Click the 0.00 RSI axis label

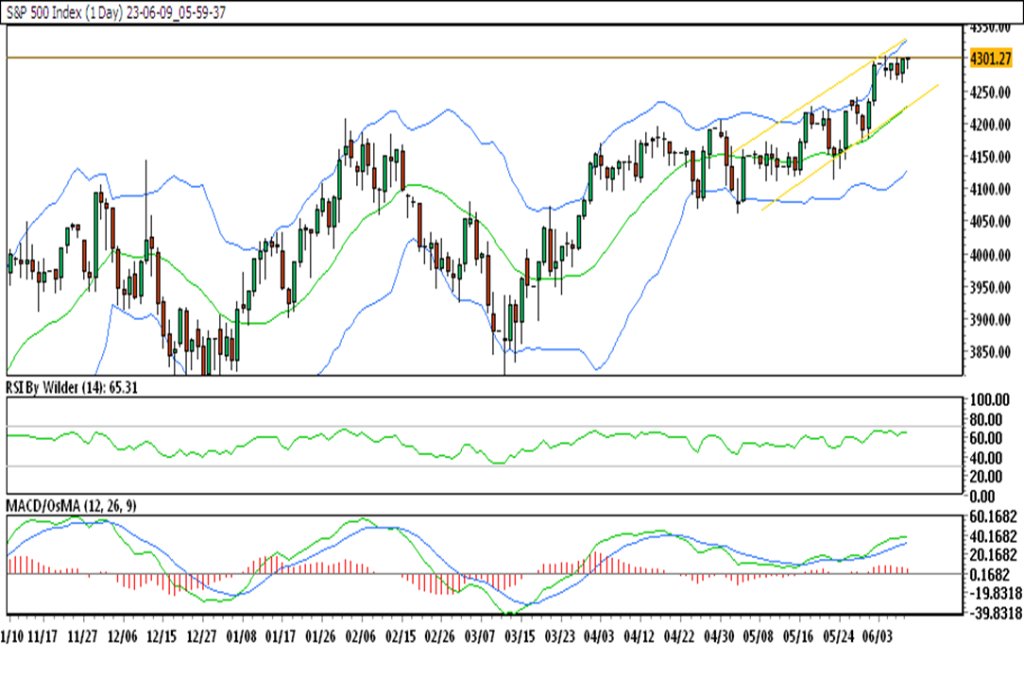tap(982, 496)
